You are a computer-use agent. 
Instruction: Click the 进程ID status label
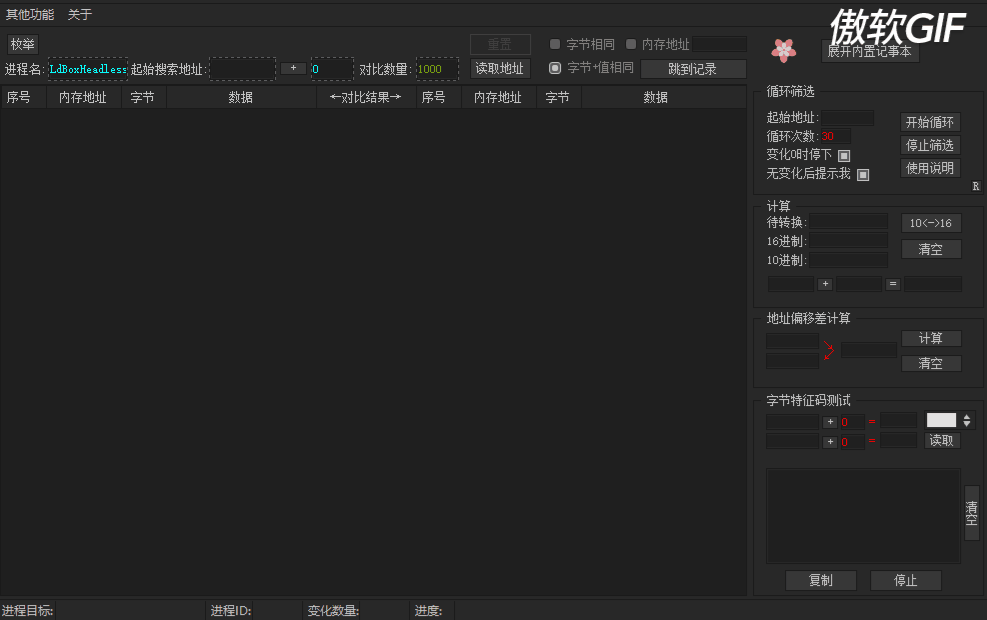[230, 611]
